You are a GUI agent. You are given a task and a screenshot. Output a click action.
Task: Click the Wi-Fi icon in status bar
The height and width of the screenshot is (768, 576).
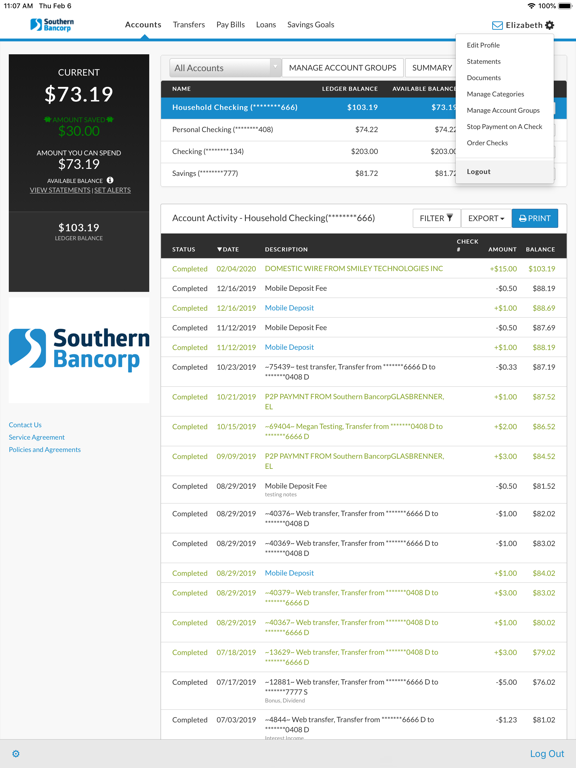pos(531,6)
